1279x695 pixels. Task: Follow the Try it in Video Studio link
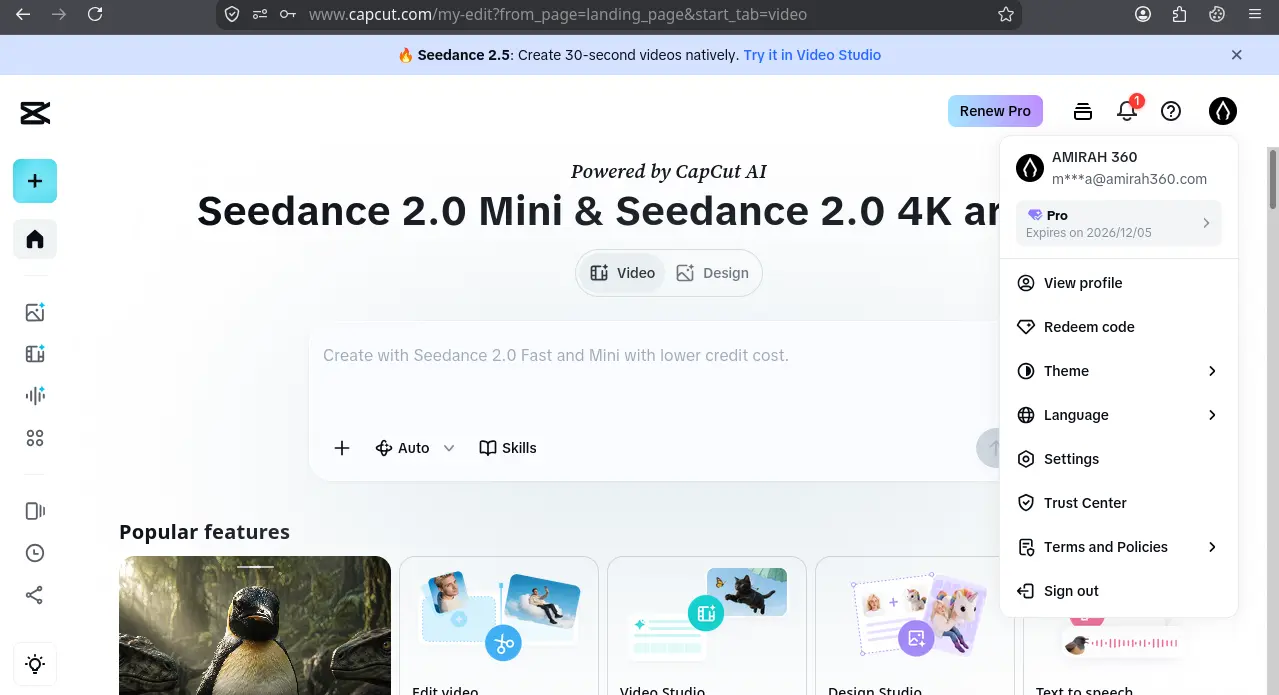[812, 55]
